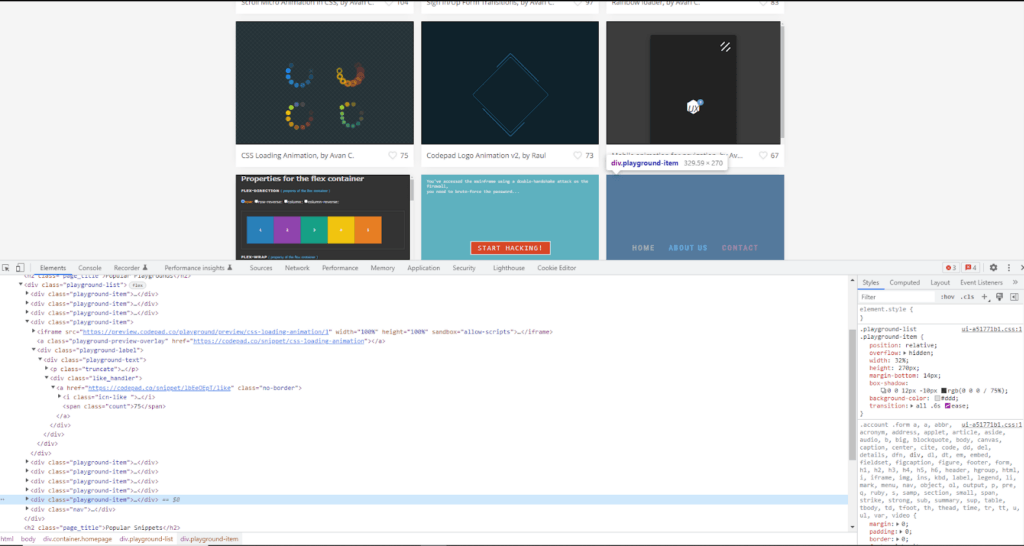The height and width of the screenshot is (546, 1024).
Task: Toggle the :hov element state button
Action: [x=947, y=297]
